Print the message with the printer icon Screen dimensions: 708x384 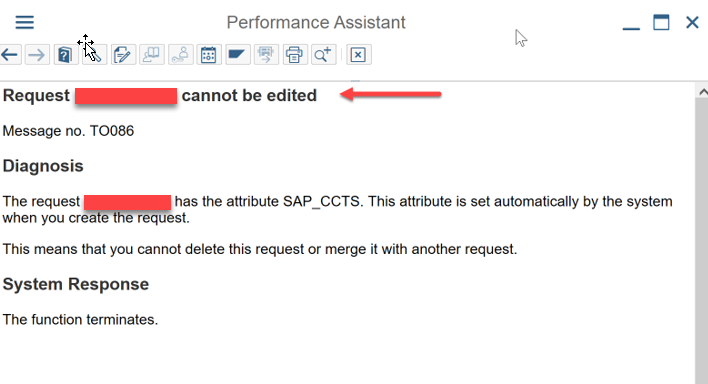(x=295, y=55)
